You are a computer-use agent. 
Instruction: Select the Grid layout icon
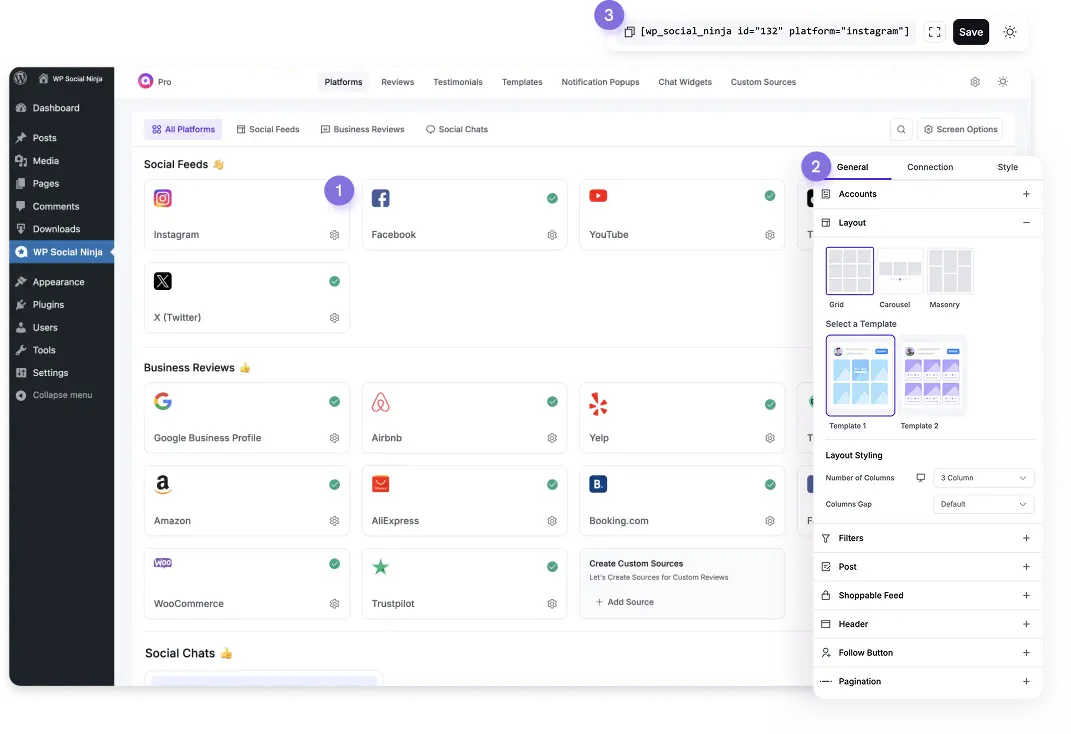pyautogui.click(x=848, y=270)
